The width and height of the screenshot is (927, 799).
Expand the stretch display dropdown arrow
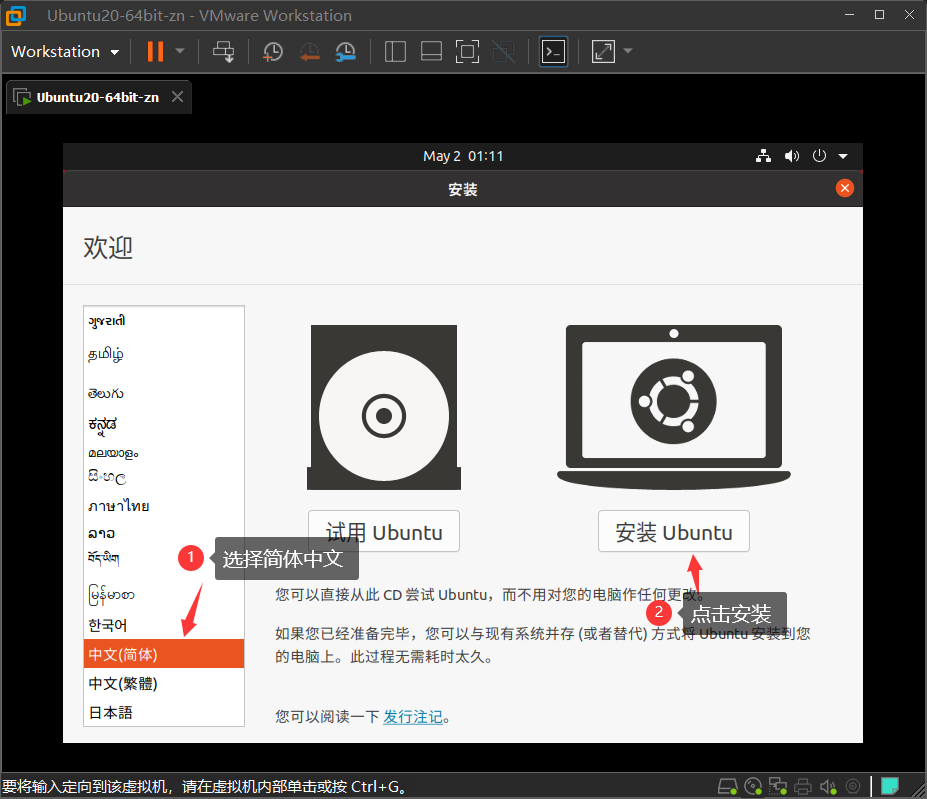(x=628, y=51)
